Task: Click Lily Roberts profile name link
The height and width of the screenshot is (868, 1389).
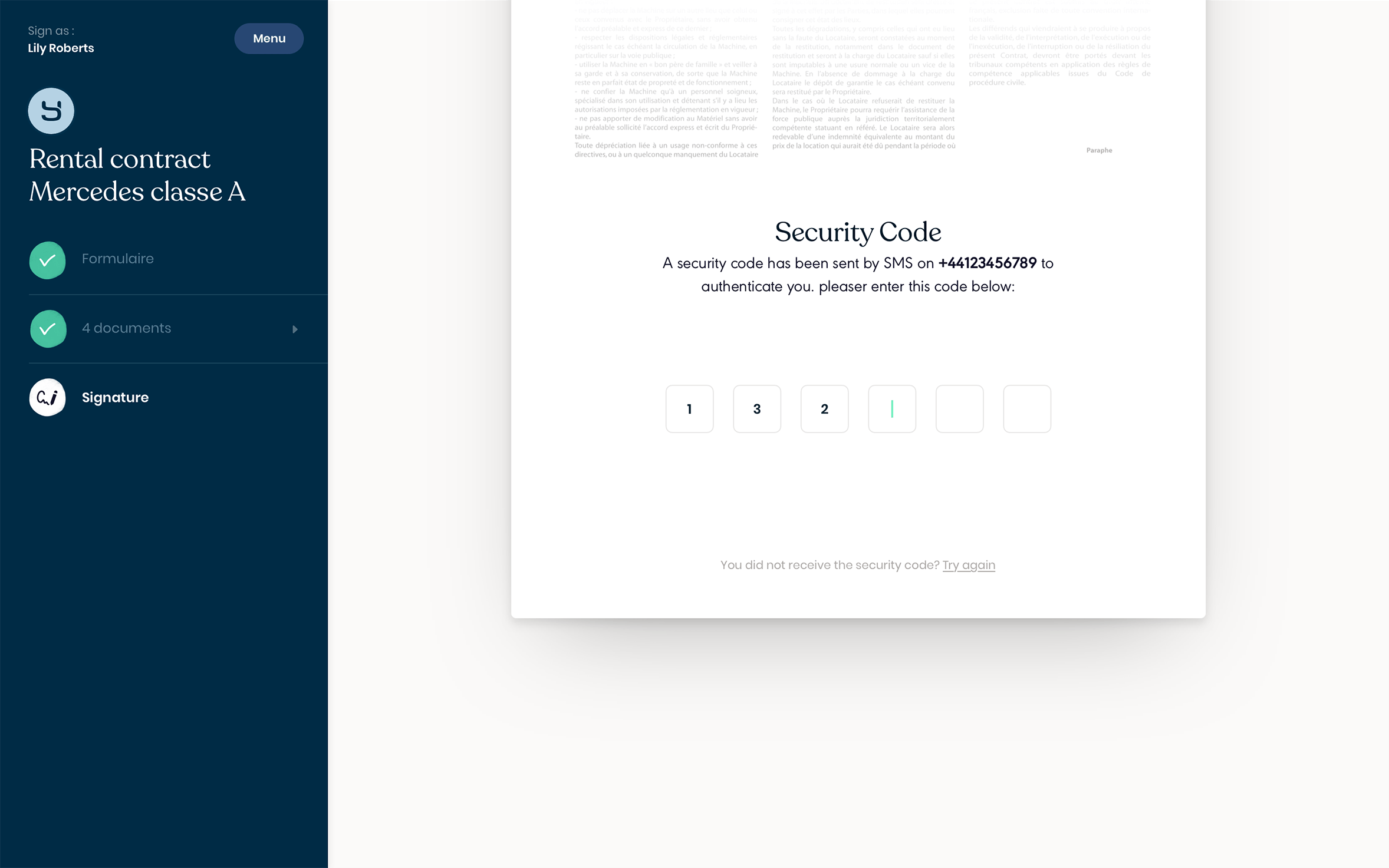Action: click(x=61, y=48)
